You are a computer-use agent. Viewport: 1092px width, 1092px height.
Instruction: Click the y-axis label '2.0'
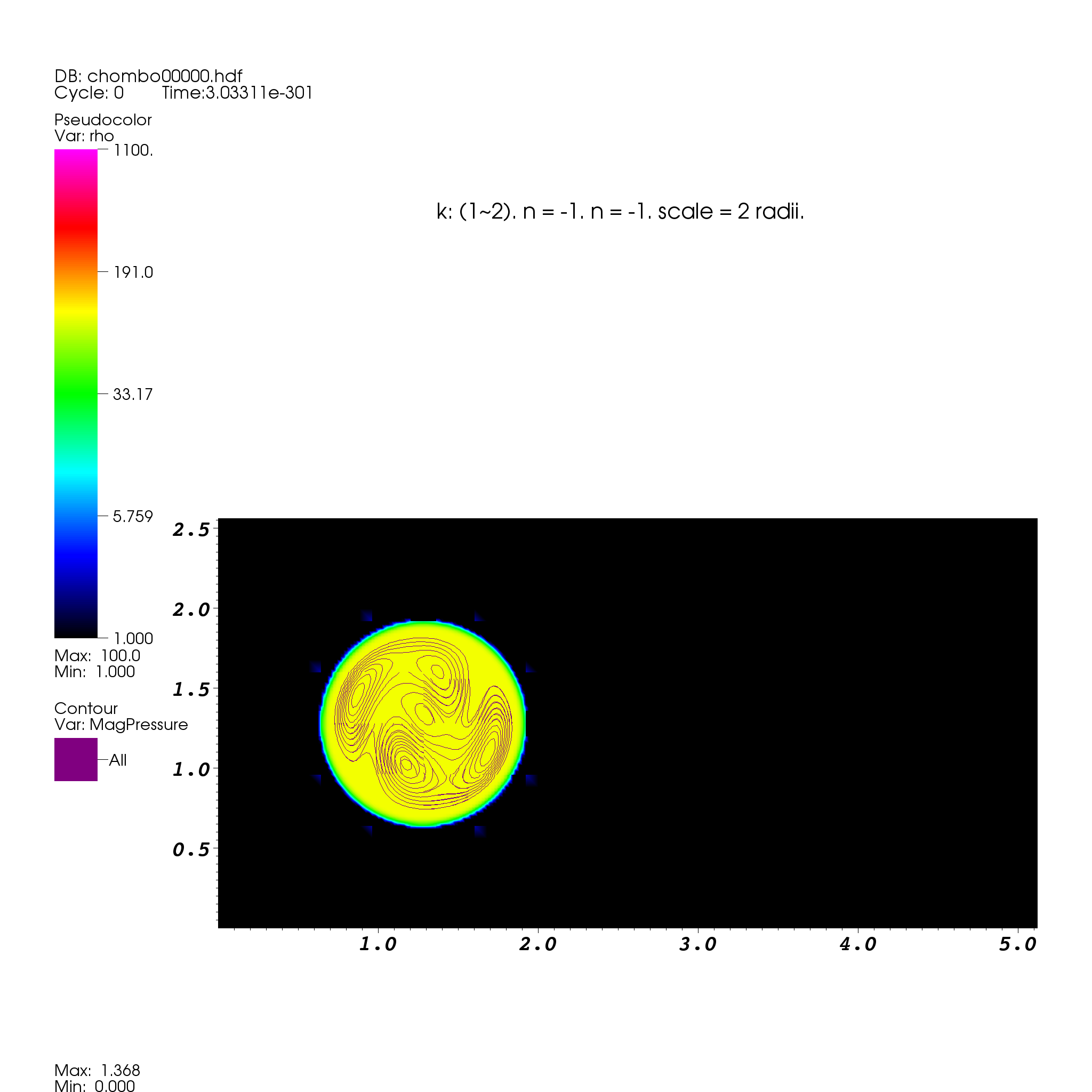pos(191,610)
